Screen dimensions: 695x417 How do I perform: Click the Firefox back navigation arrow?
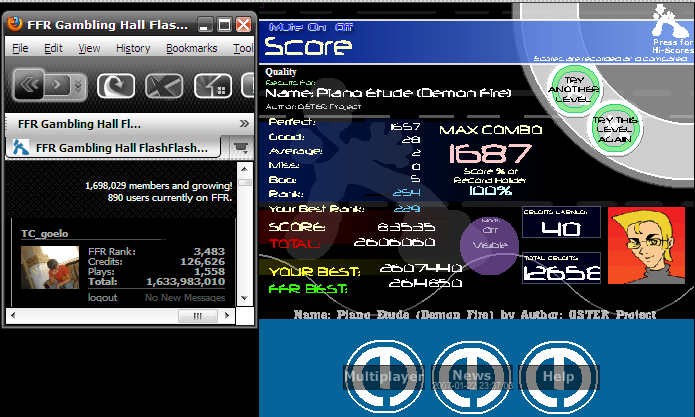point(29,84)
